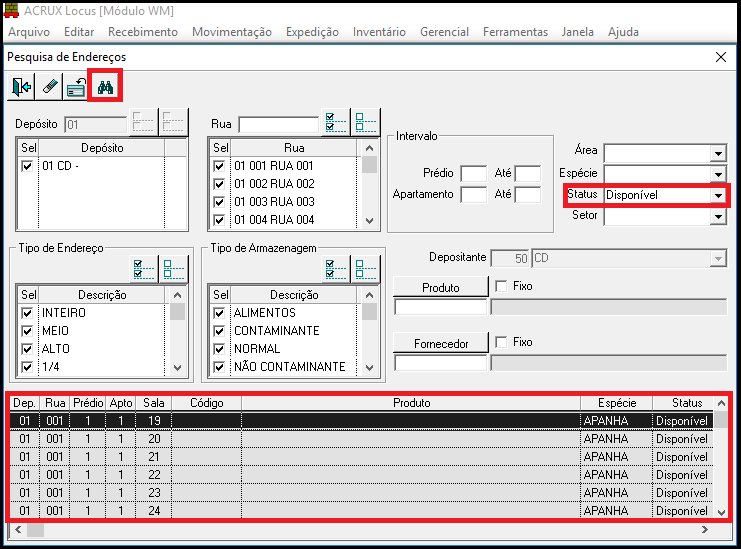Uncheck NORMAL storage type
741x549 pixels.
coord(219,349)
